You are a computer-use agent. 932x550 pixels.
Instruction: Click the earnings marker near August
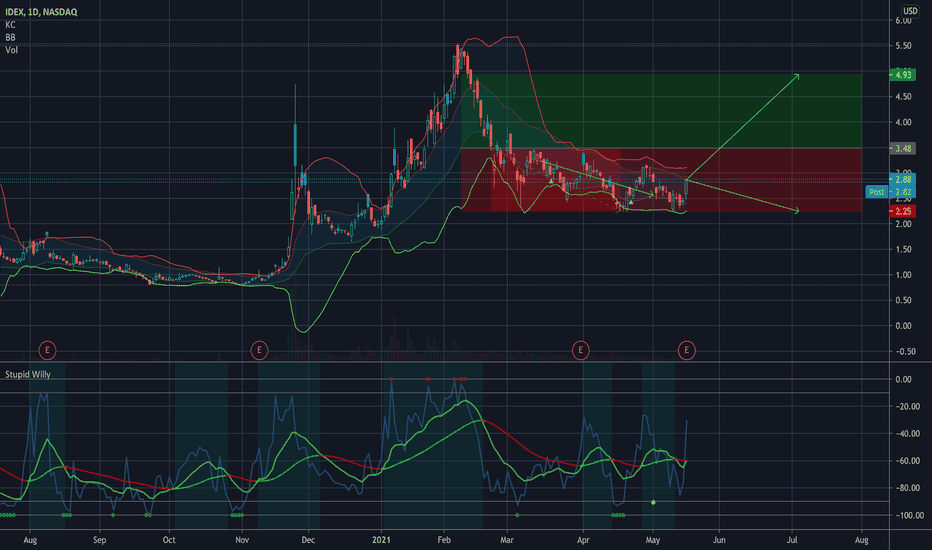pos(47,350)
